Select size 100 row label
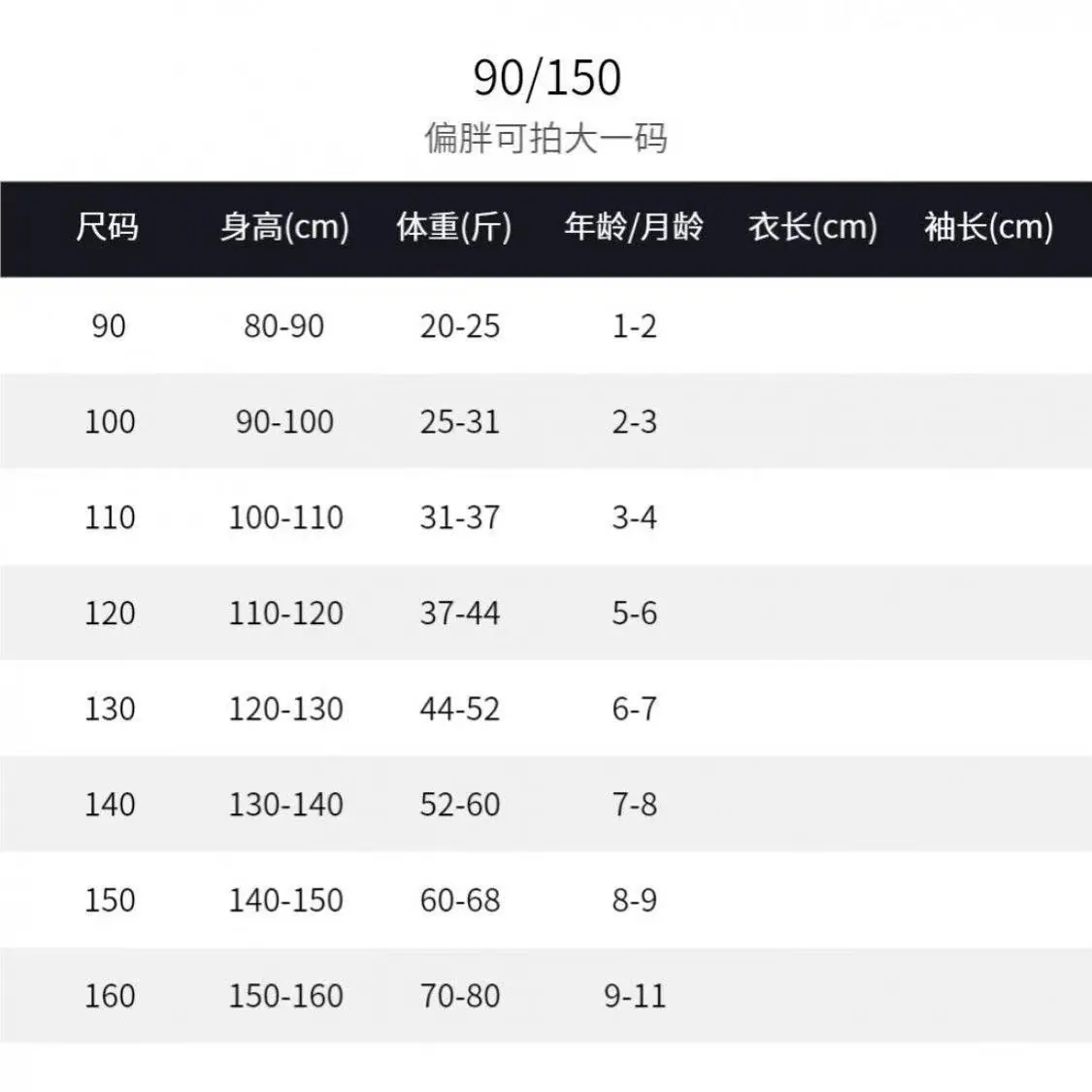This screenshot has height=1092, width=1092. pos(110,422)
